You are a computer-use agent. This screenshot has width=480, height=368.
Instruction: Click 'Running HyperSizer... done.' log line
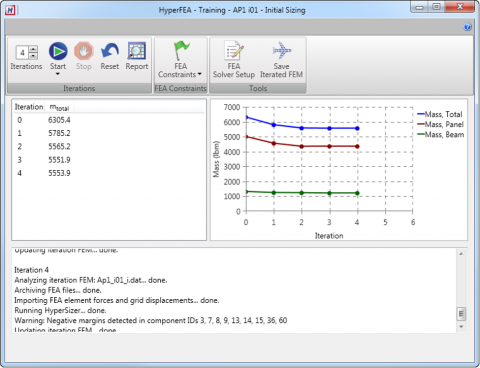pyautogui.click(x=60, y=311)
